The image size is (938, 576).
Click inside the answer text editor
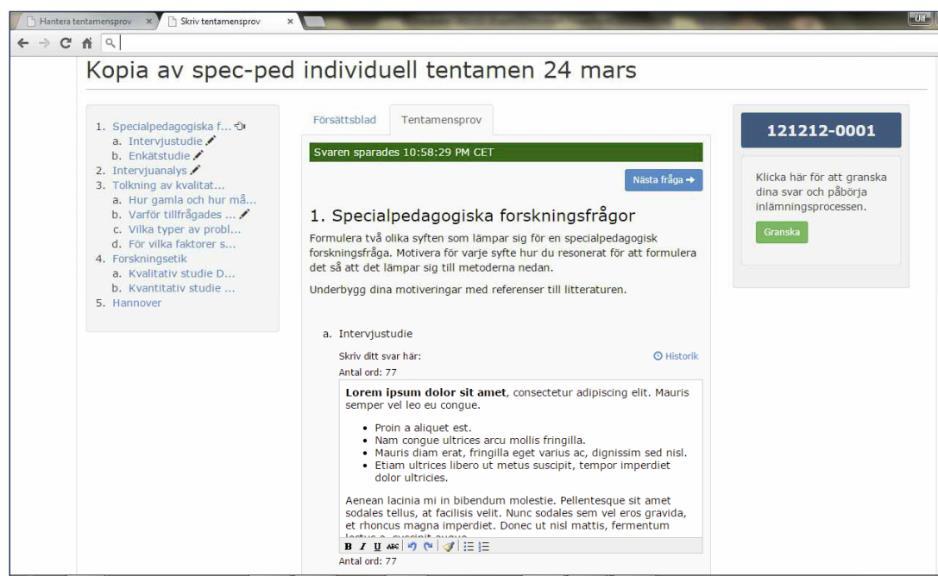pyautogui.click(x=520, y=458)
